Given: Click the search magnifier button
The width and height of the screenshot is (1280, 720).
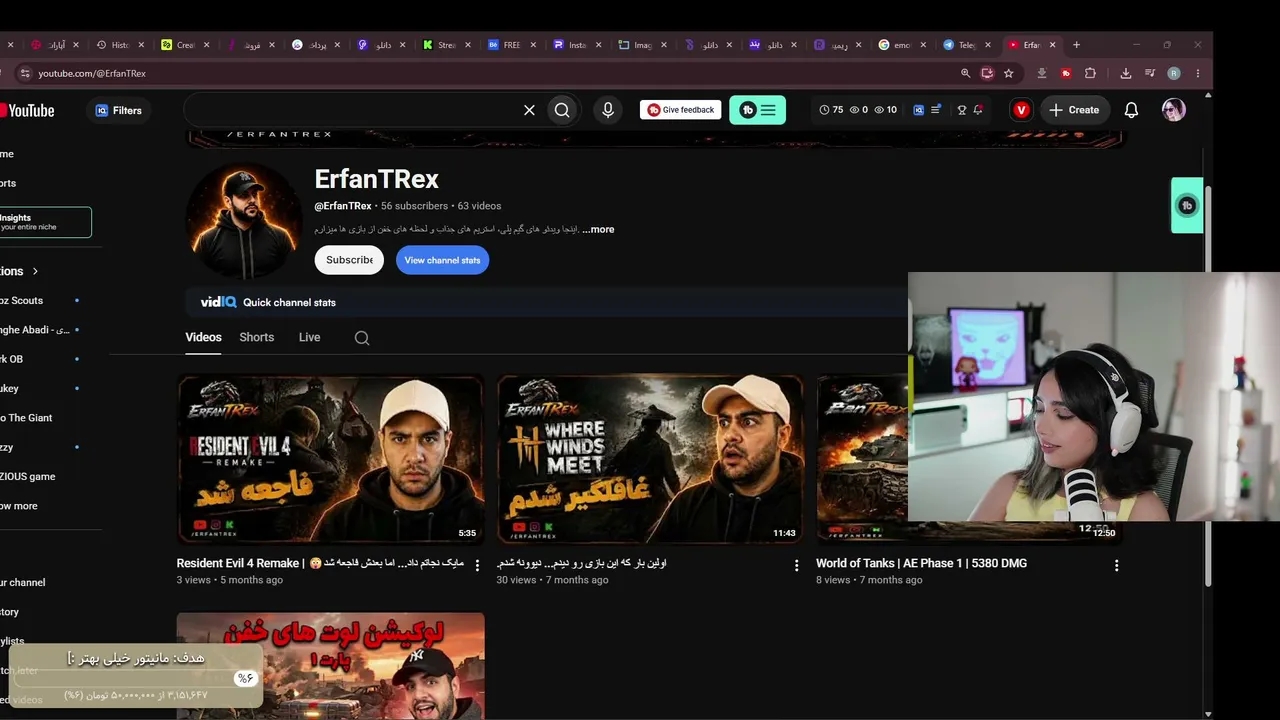Looking at the screenshot, I should (562, 110).
